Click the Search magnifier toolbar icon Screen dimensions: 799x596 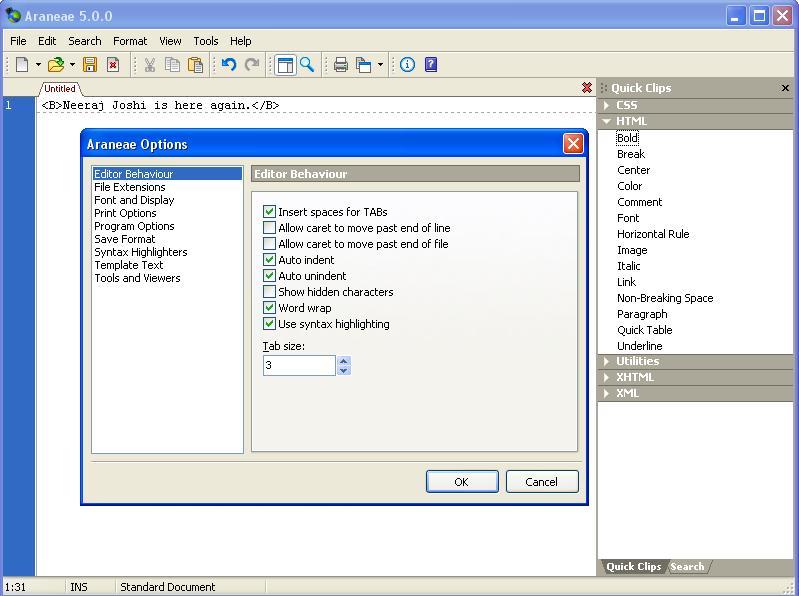(x=307, y=65)
